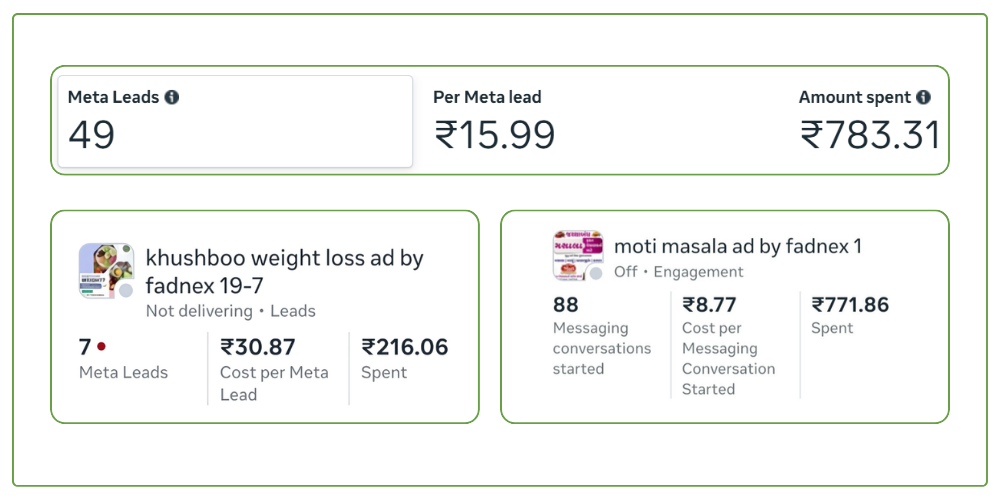This screenshot has width=1000, height=500.
Task: Click the red dot next to 7 Meta Leads
Action: (x=102, y=347)
